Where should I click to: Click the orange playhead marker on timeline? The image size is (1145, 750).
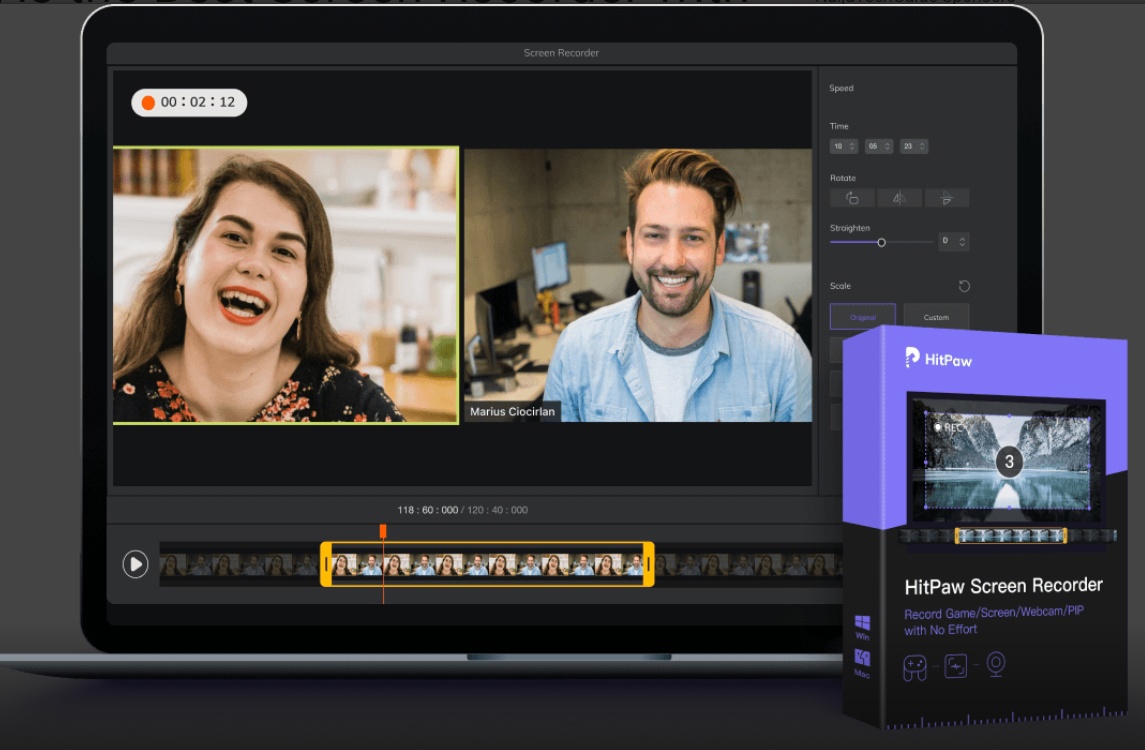383,531
